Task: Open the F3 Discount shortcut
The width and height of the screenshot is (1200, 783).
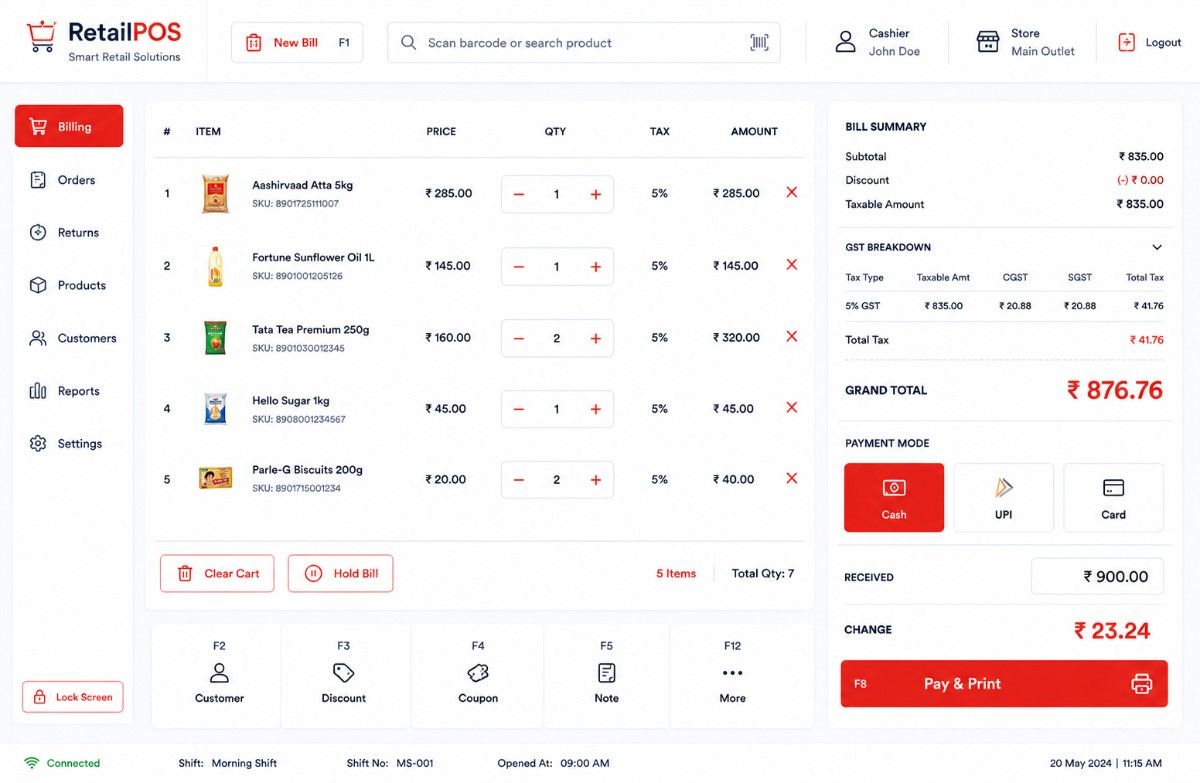Action: click(x=344, y=675)
